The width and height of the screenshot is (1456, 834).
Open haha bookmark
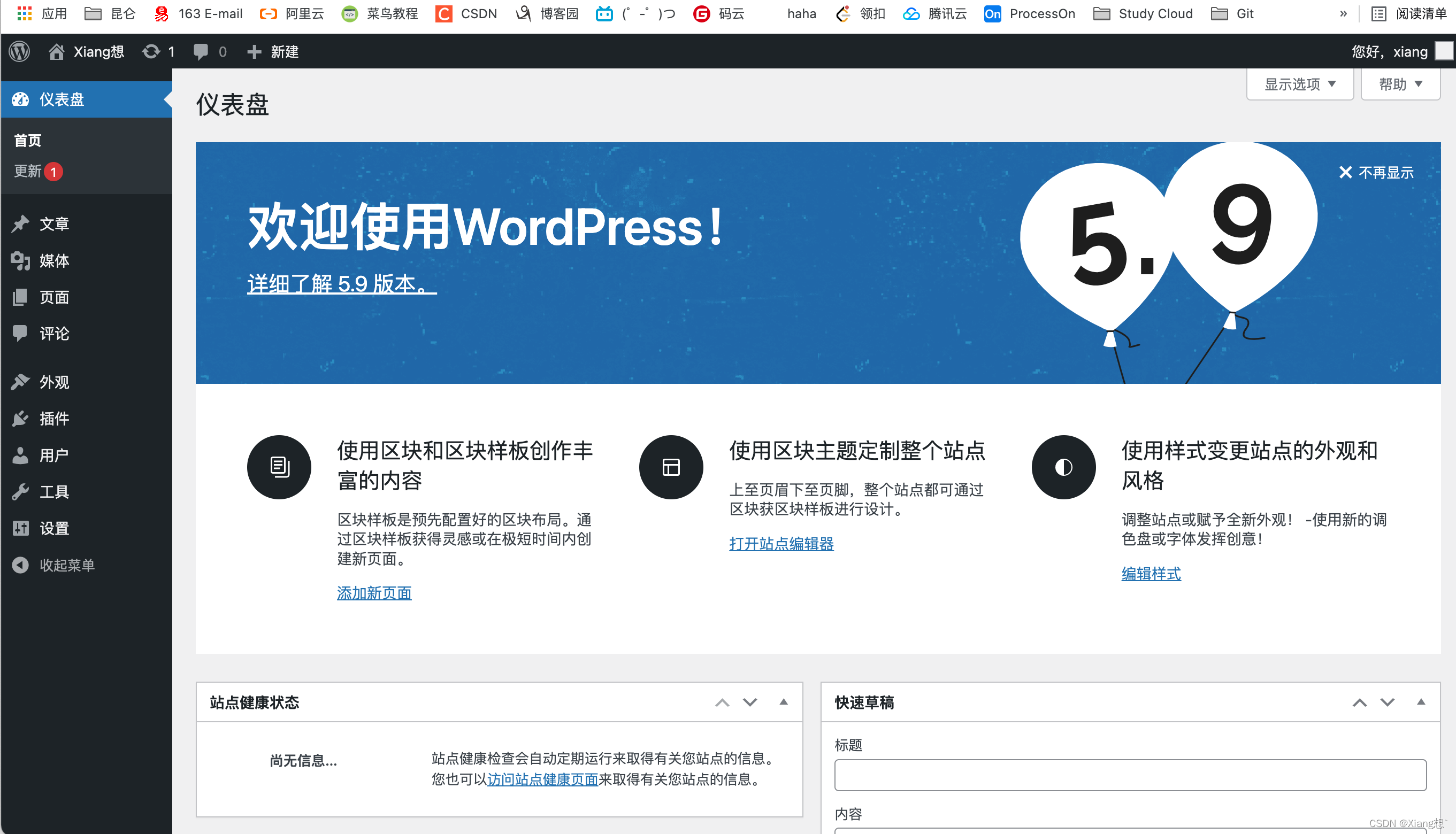[801, 13]
